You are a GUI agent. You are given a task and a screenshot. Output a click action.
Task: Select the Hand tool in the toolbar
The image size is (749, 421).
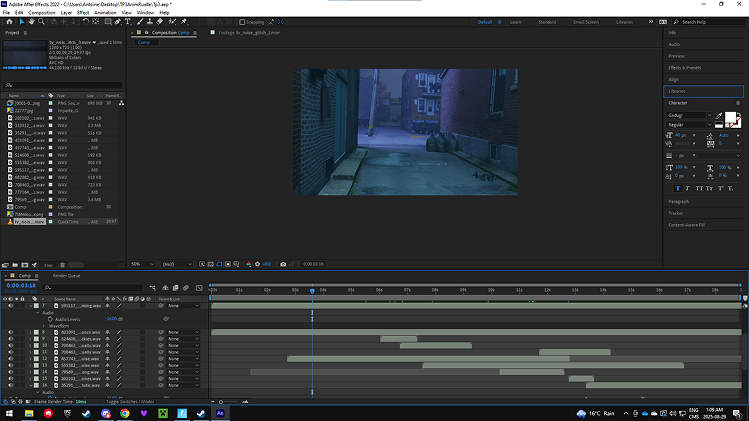pos(33,21)
